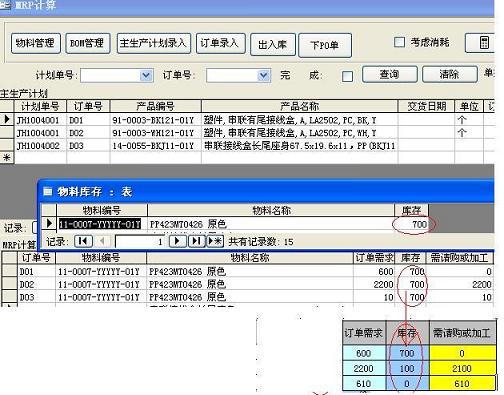Click 交货日期 column header

427,106
